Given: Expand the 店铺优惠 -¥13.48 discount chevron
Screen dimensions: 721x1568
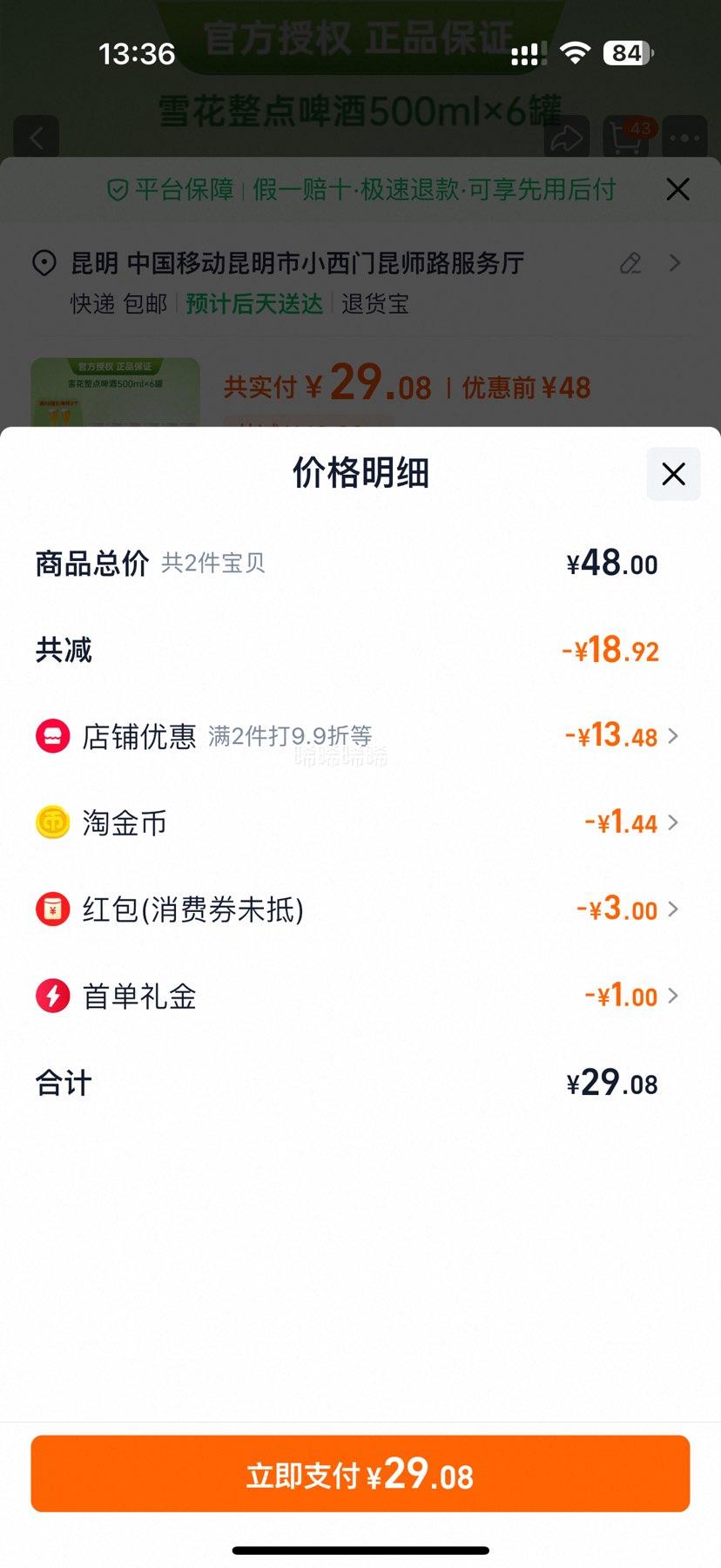Looking at the screenshot, I should click(x=673, y=736).
